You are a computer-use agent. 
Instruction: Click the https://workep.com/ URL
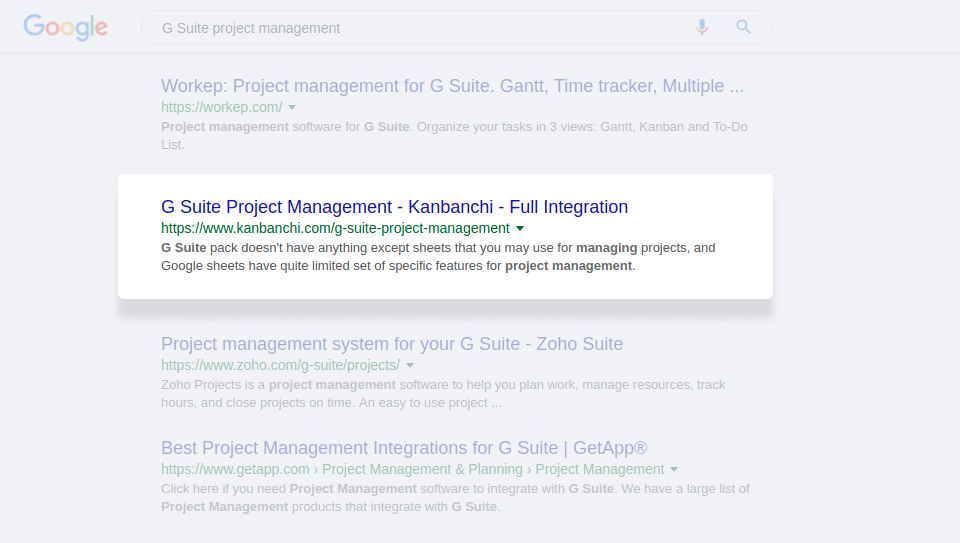point(222,107)
